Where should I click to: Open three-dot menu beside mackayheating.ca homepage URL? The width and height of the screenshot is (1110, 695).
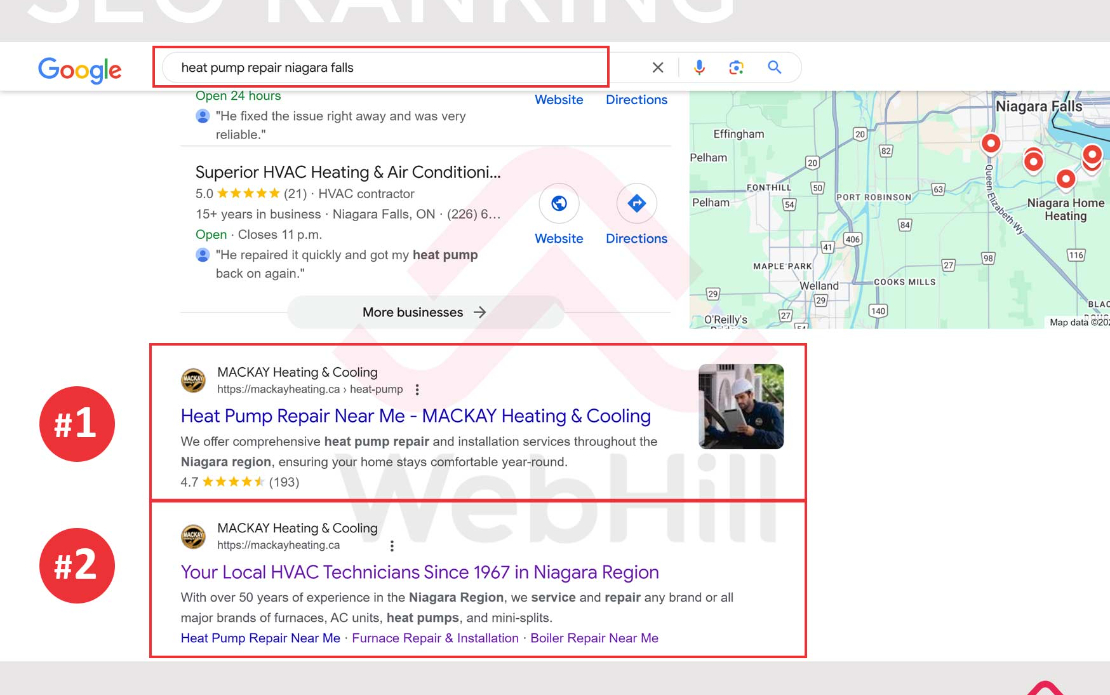[x=391, y=546]
